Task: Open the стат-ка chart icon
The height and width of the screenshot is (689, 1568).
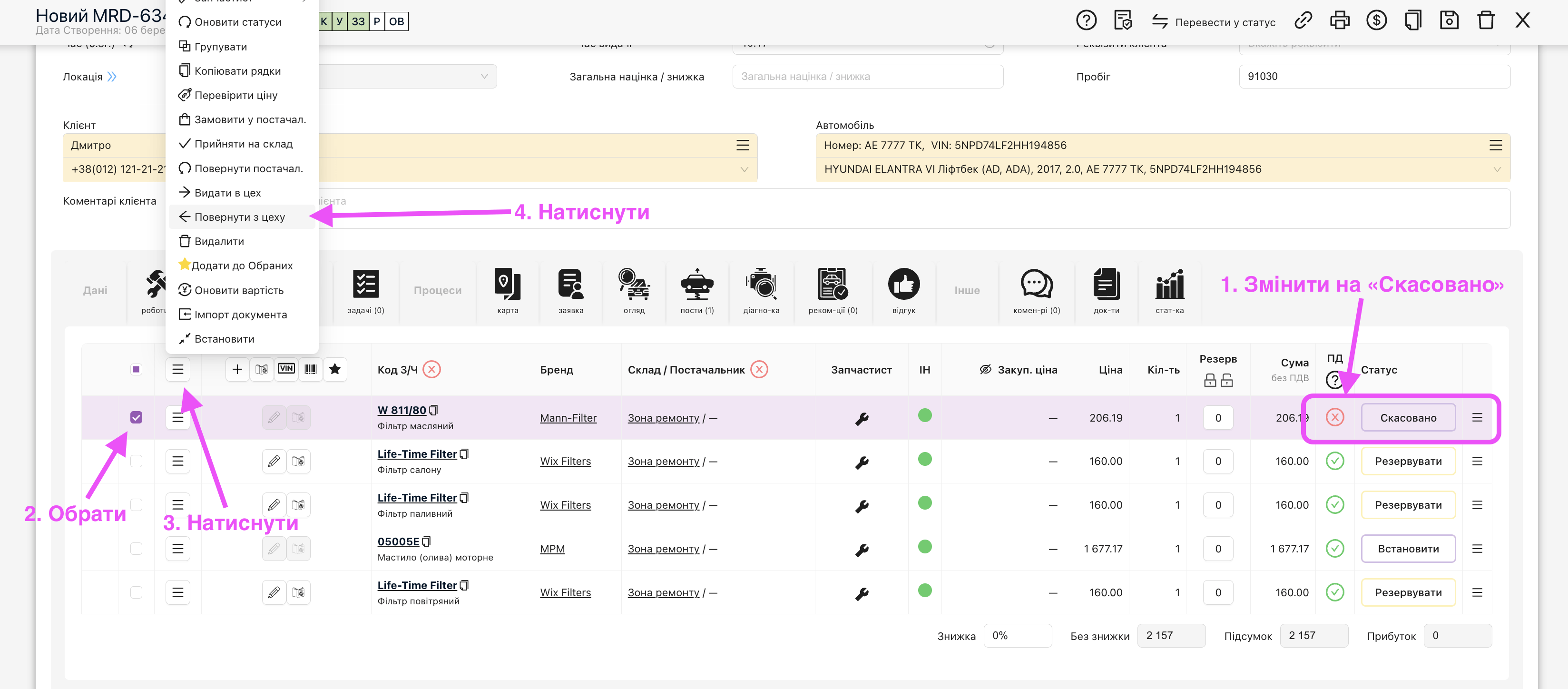Action: click(1169, 285)
